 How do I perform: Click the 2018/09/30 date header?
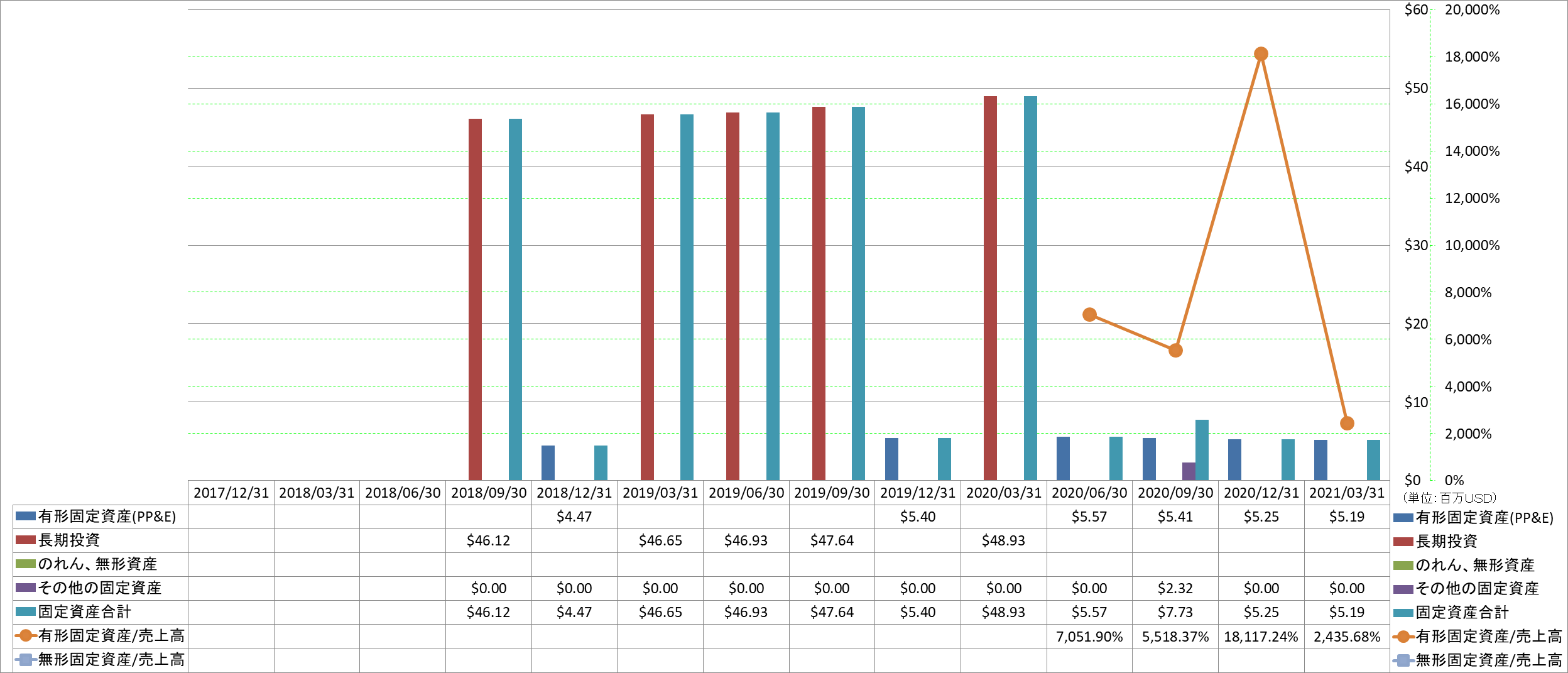[489, 493]
